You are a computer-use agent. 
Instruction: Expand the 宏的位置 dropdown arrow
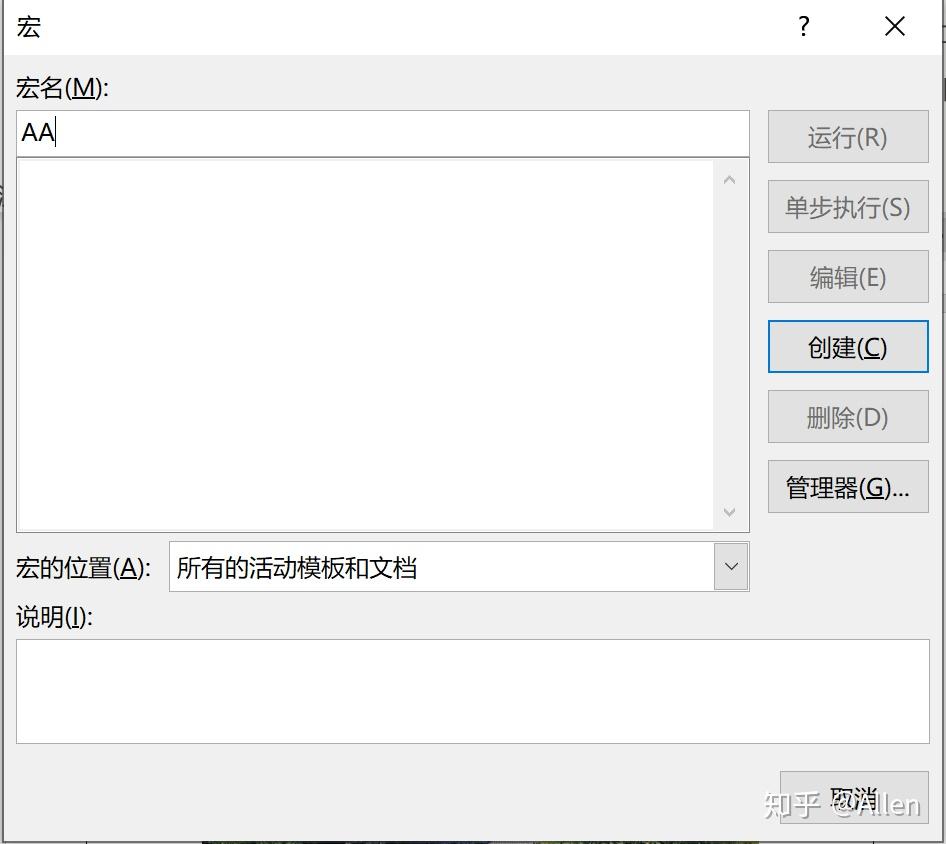coord(731,566)
